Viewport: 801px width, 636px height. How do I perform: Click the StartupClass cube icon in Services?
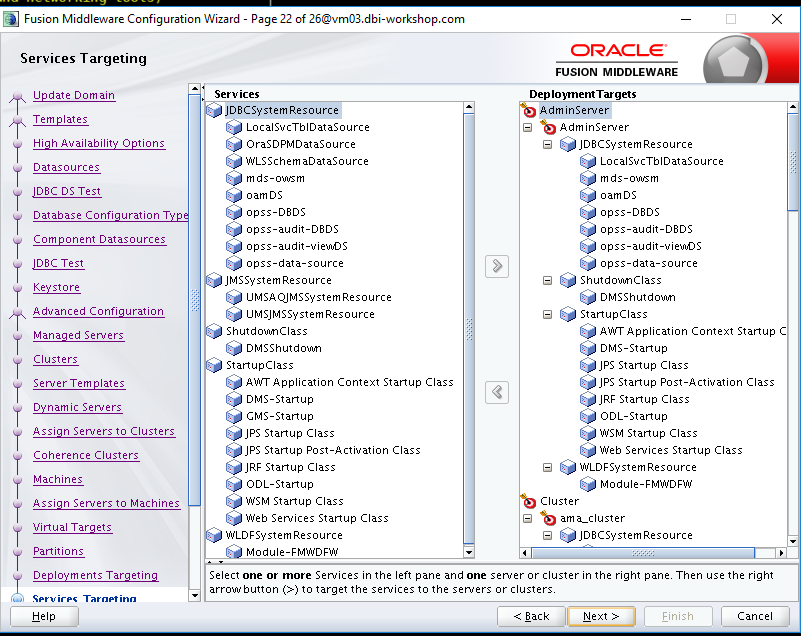click(214, 365)
